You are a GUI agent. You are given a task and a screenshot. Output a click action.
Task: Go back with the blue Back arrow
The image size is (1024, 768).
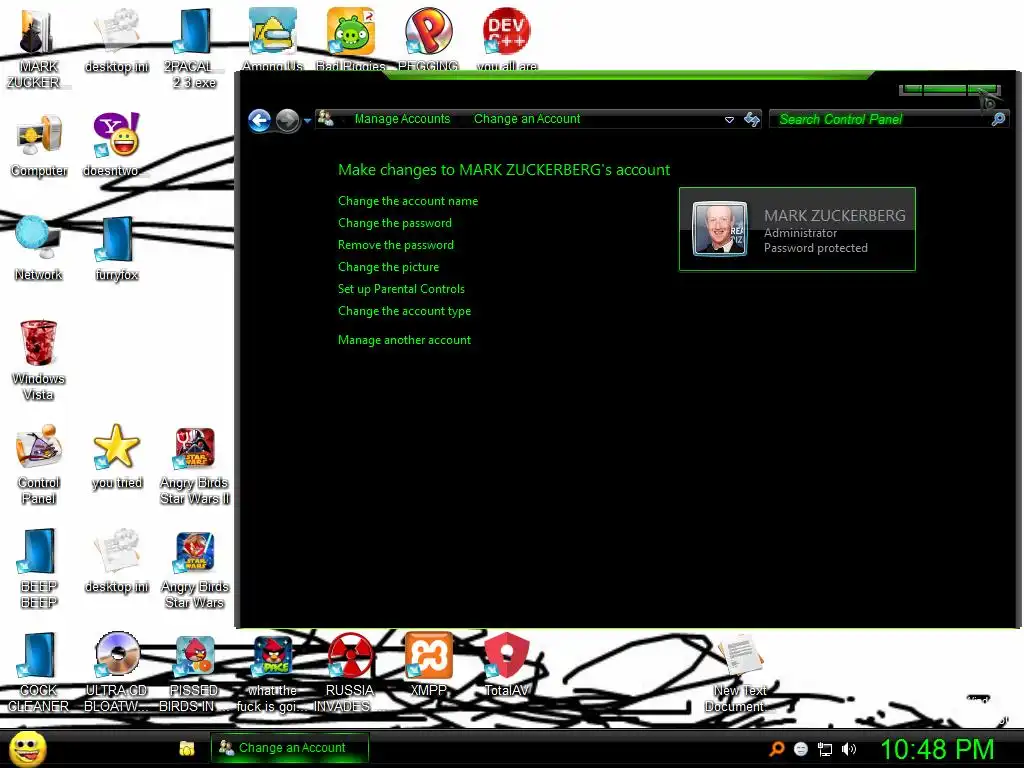(259, 120)
